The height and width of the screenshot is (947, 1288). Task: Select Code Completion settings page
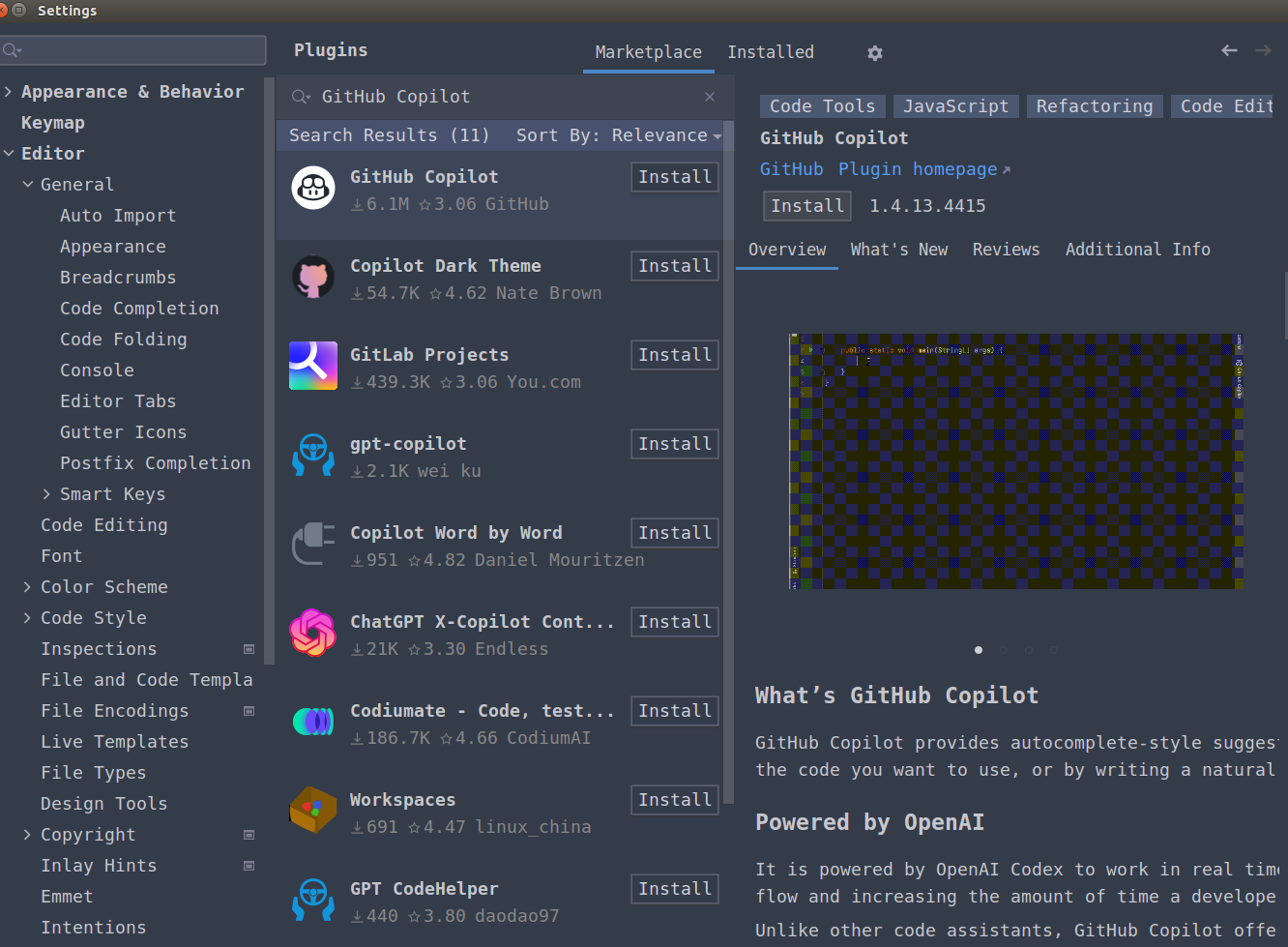[x=139, y=309]
